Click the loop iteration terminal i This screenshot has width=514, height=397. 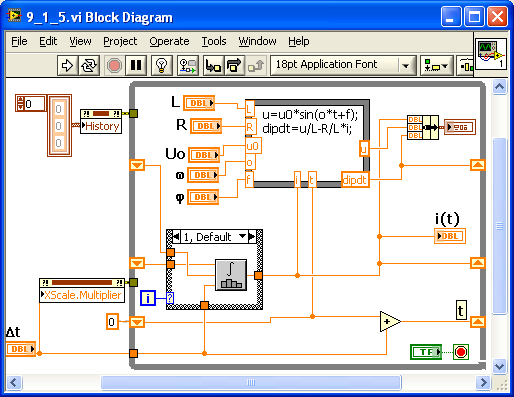pyautogui.click(x=148, y=298)
